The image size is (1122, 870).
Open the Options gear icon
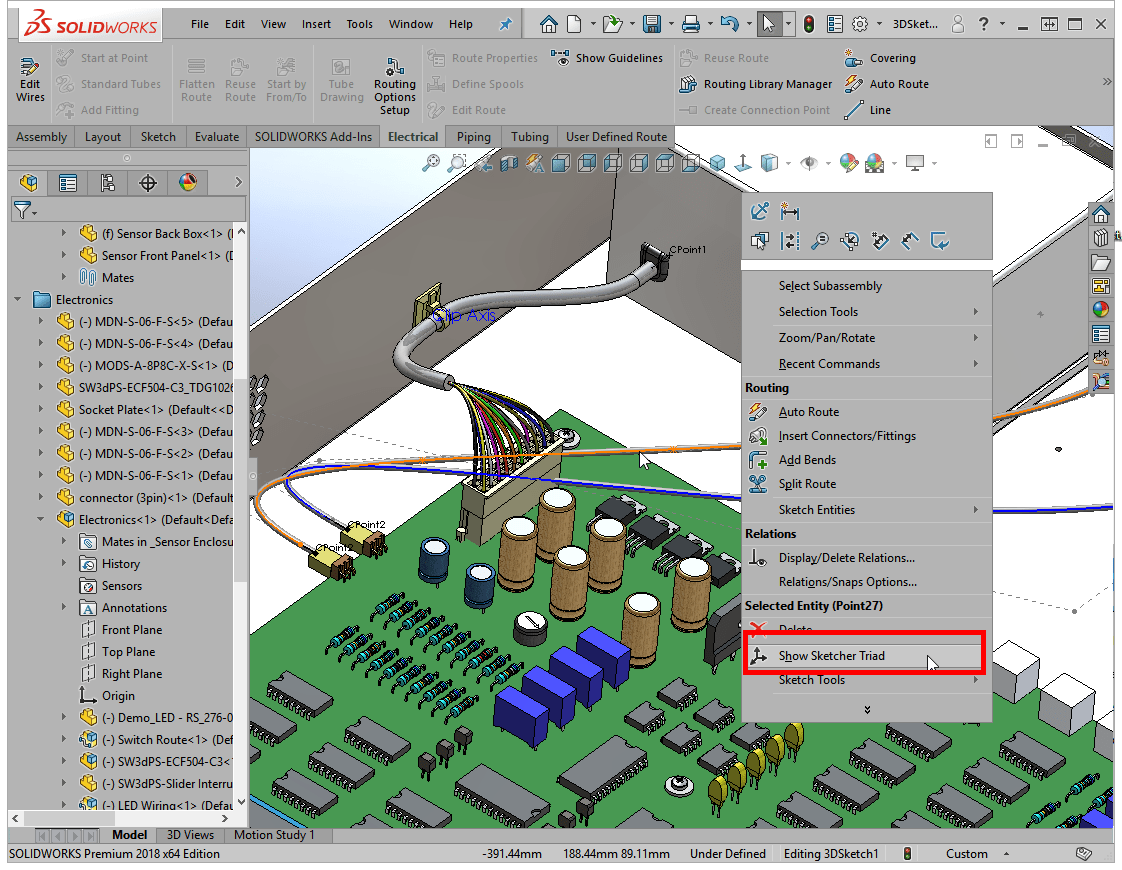coord(860,24)
